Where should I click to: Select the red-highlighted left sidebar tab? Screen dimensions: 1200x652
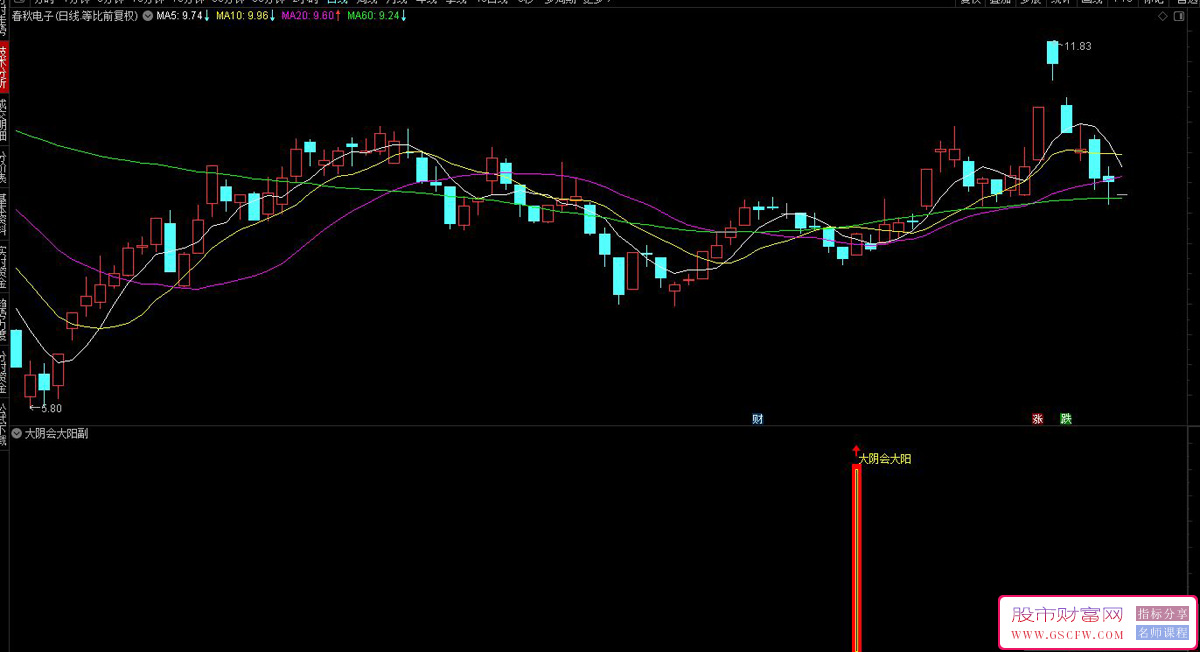4,65
